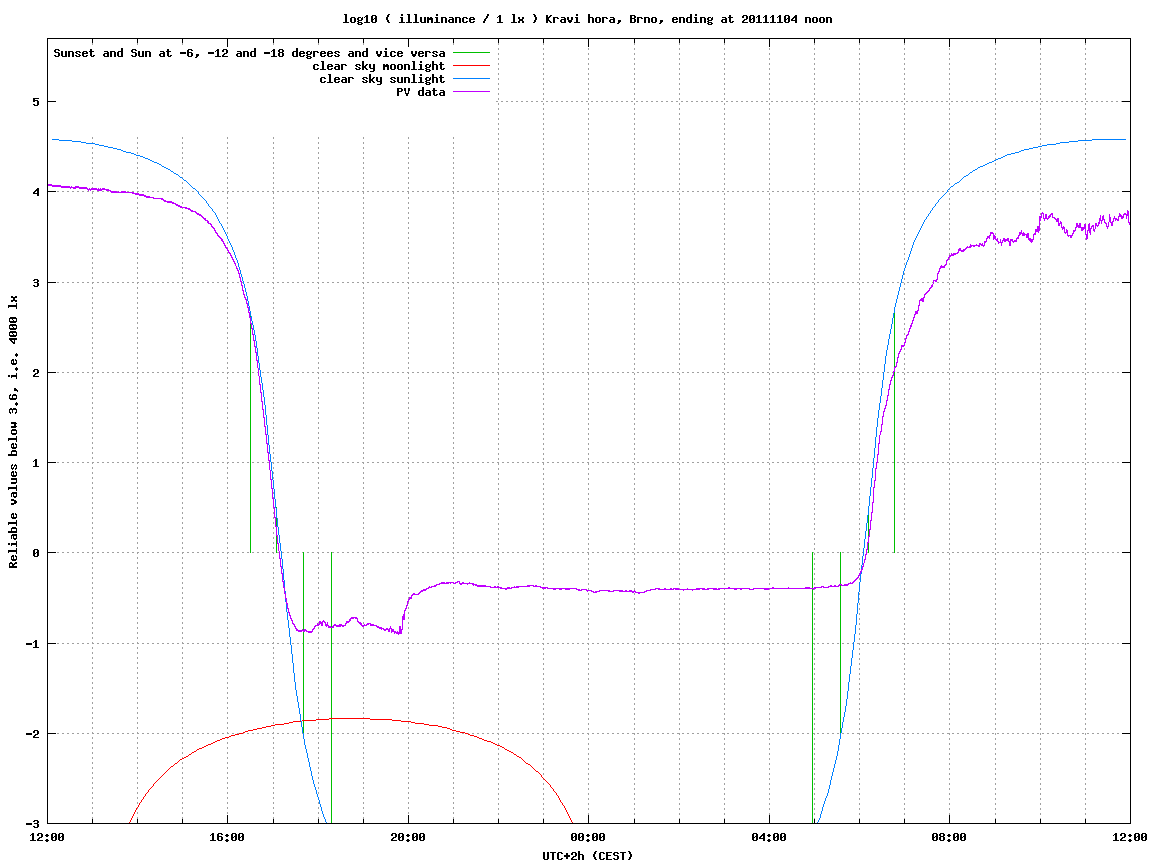The height and width of the screenshot is (863, 1151).
Task: Click the blue sunlight legend line sample
Action: [471, 79]
